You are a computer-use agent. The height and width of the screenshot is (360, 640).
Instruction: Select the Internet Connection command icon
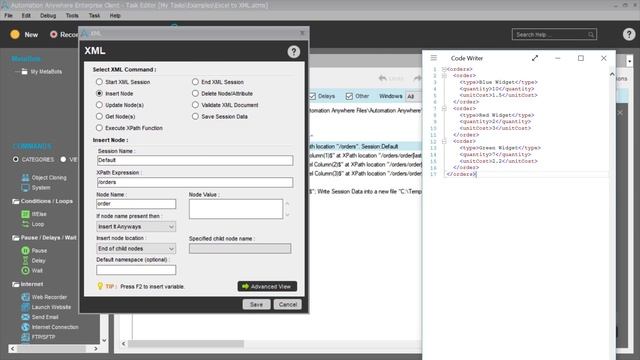(x=25, y=327)
